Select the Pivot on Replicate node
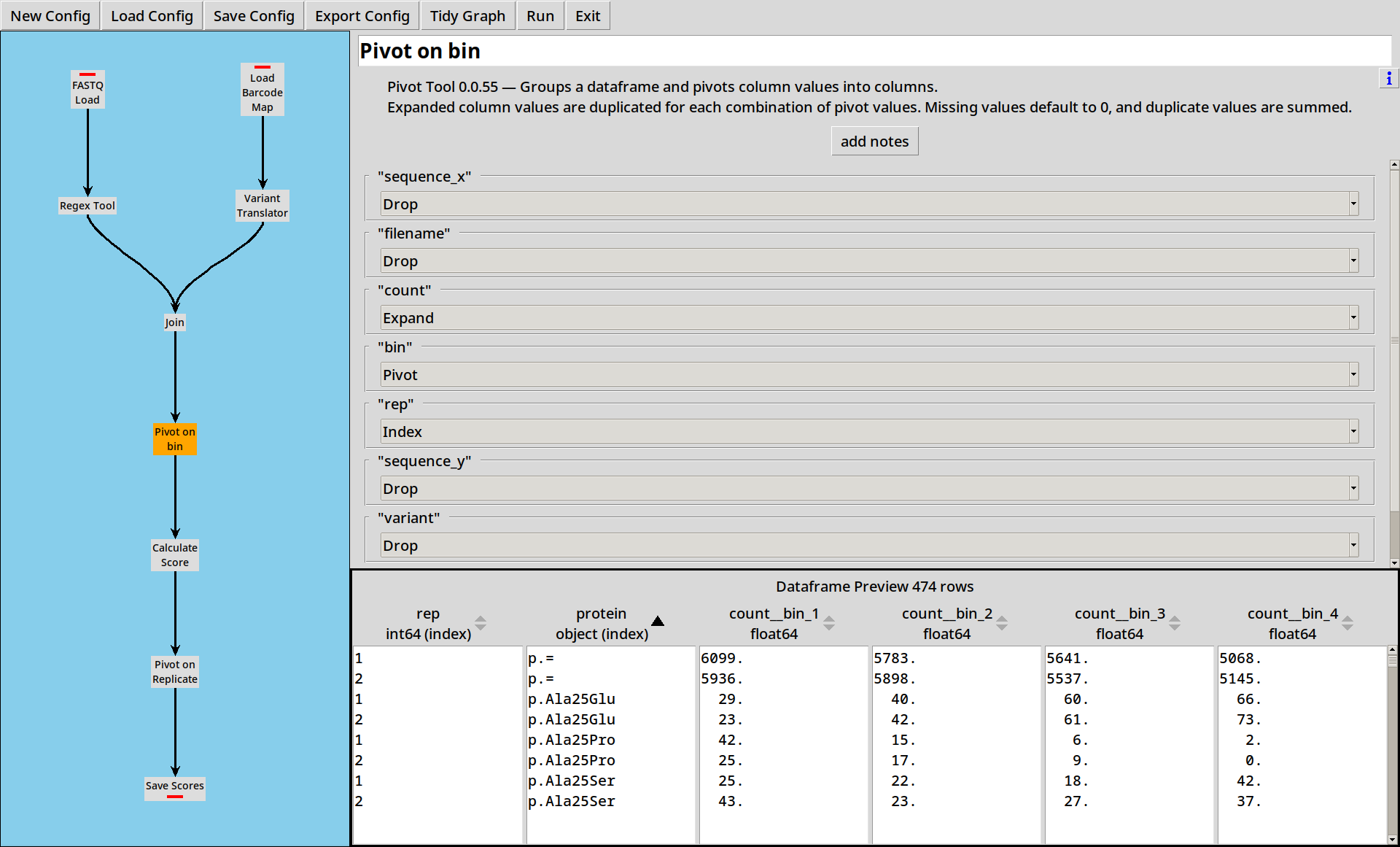The image size is (1400, 847). point(175,672)
